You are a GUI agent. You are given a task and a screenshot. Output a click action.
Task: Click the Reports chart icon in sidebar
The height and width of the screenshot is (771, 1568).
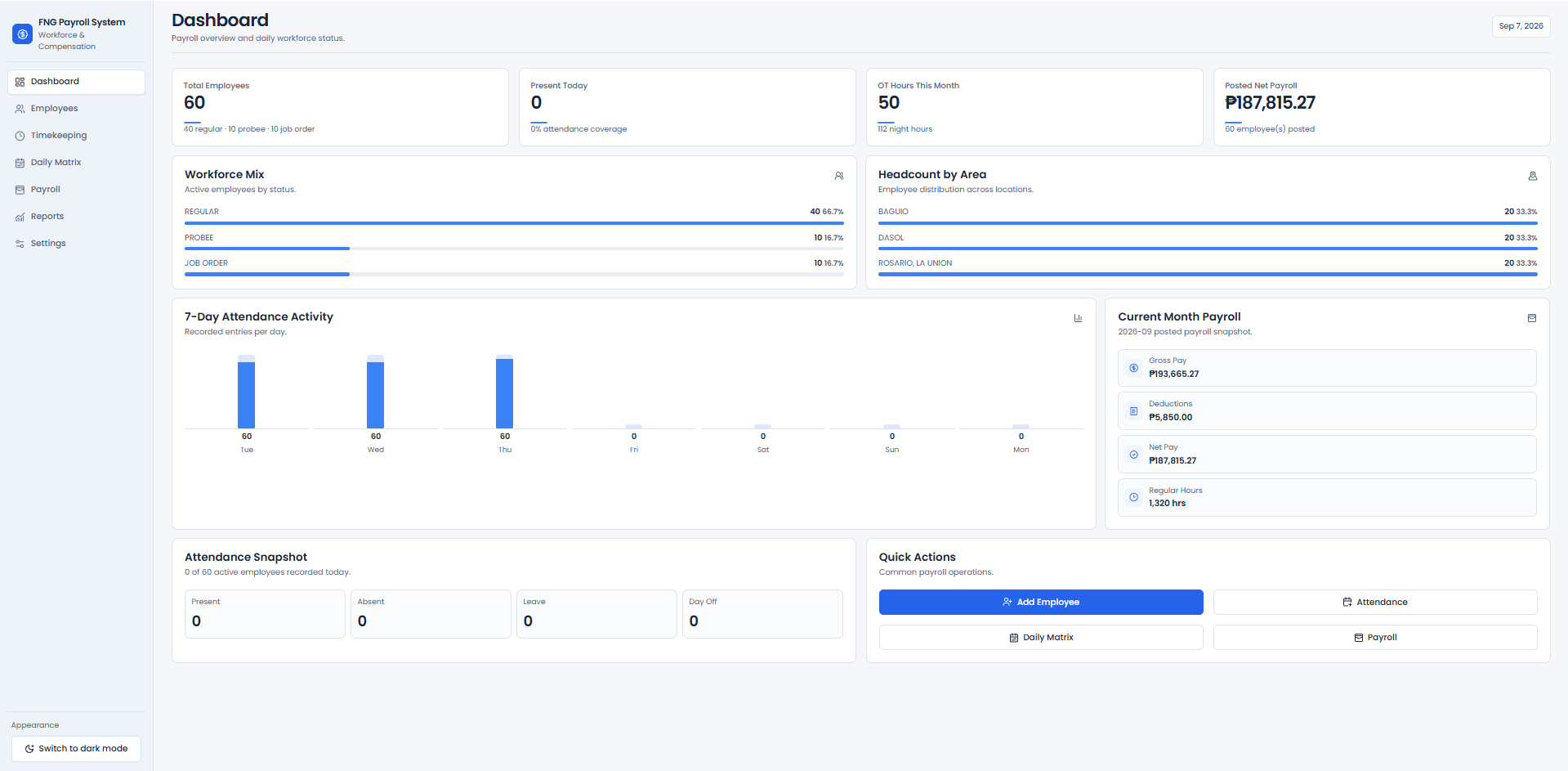(20, 217)
